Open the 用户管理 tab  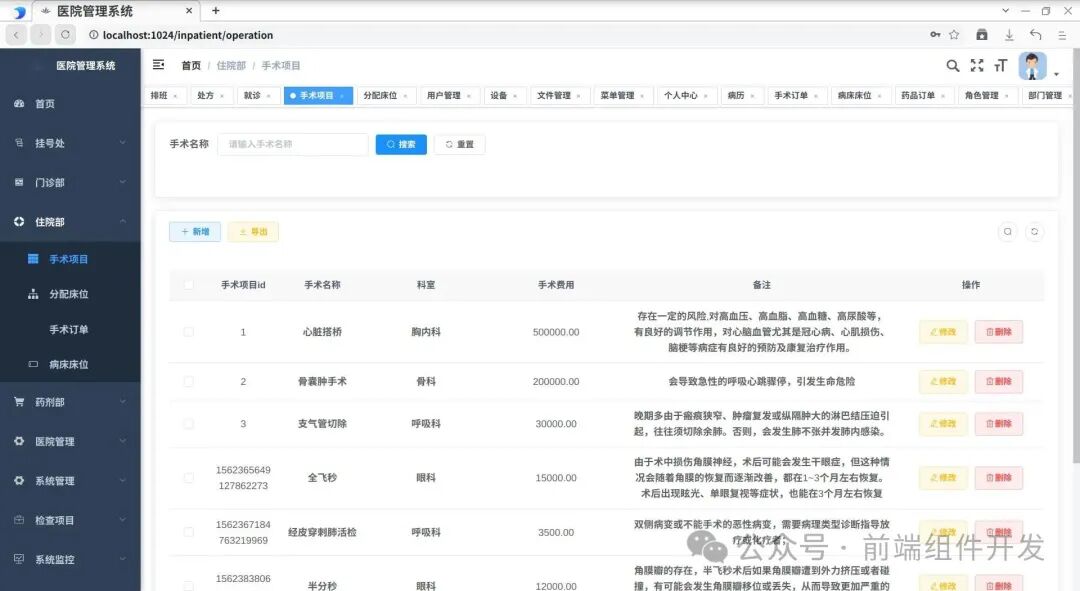click(444, 95)
